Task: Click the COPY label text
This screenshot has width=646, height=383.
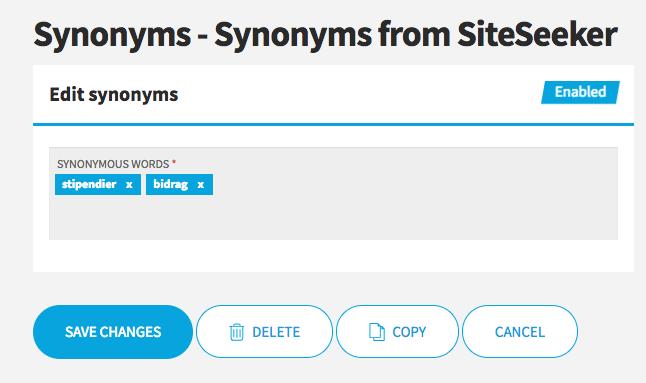Action: (x=409, y=332)
